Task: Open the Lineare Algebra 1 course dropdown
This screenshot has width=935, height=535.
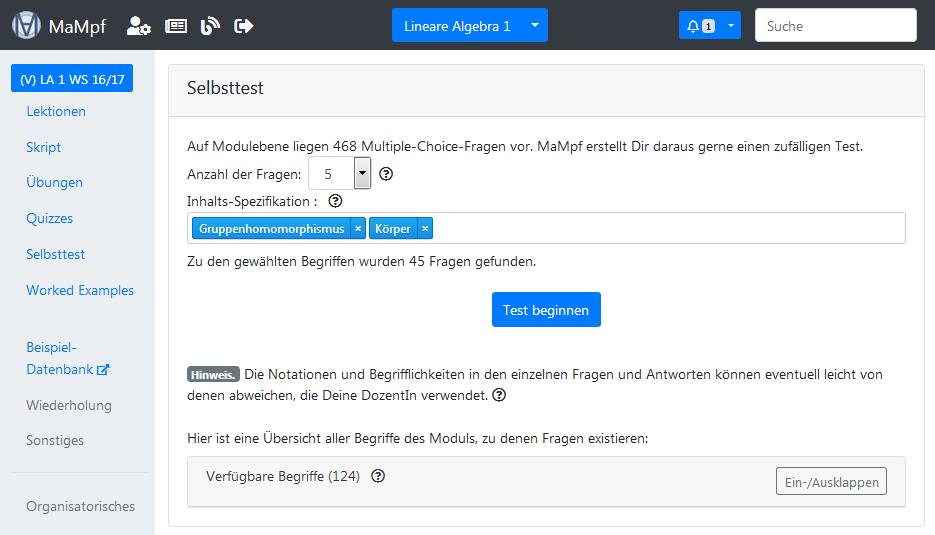Action: click(x=469, y=26)
